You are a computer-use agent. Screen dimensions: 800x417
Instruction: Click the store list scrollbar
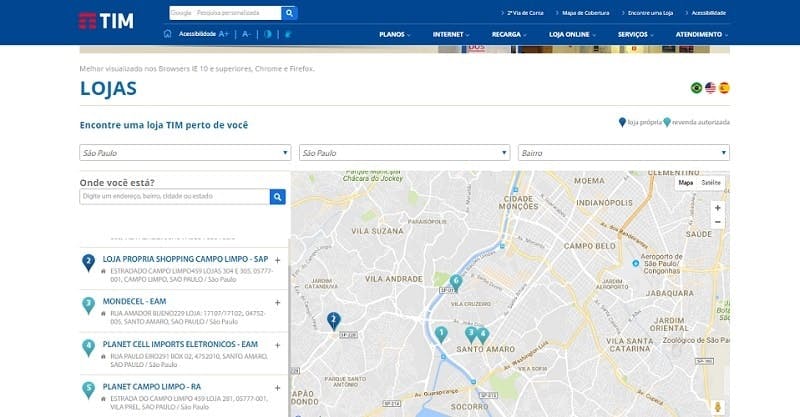(289, 327)
